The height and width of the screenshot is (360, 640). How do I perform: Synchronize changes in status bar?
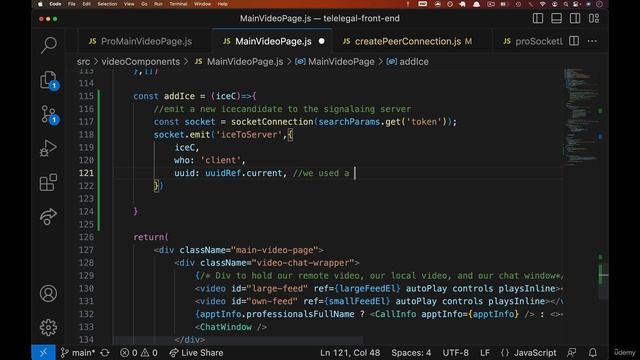pos(105,353)
